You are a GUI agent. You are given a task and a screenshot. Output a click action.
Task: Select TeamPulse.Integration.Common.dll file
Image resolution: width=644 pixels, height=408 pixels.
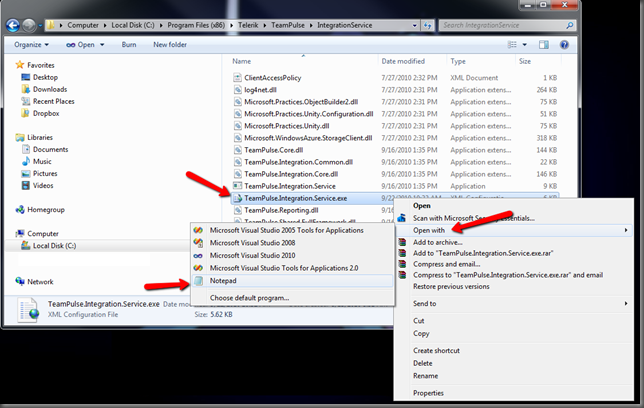coord(299,162)
